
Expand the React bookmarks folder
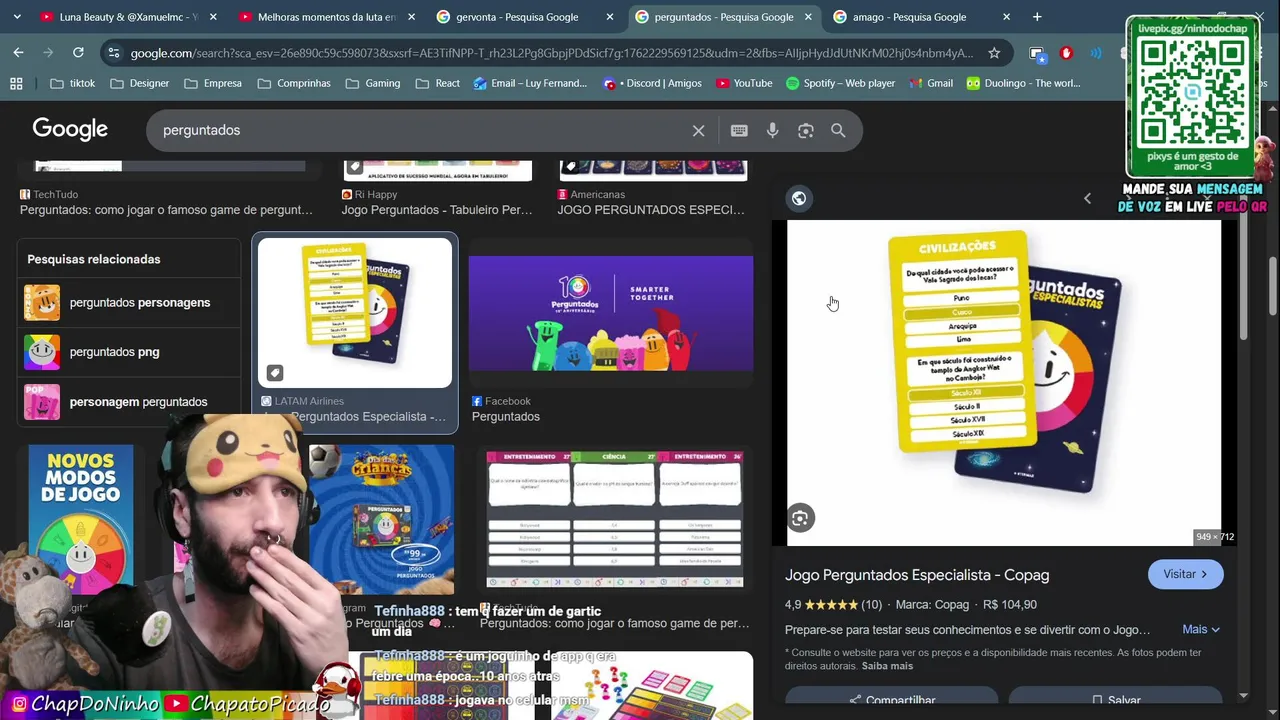pos(437,83)
